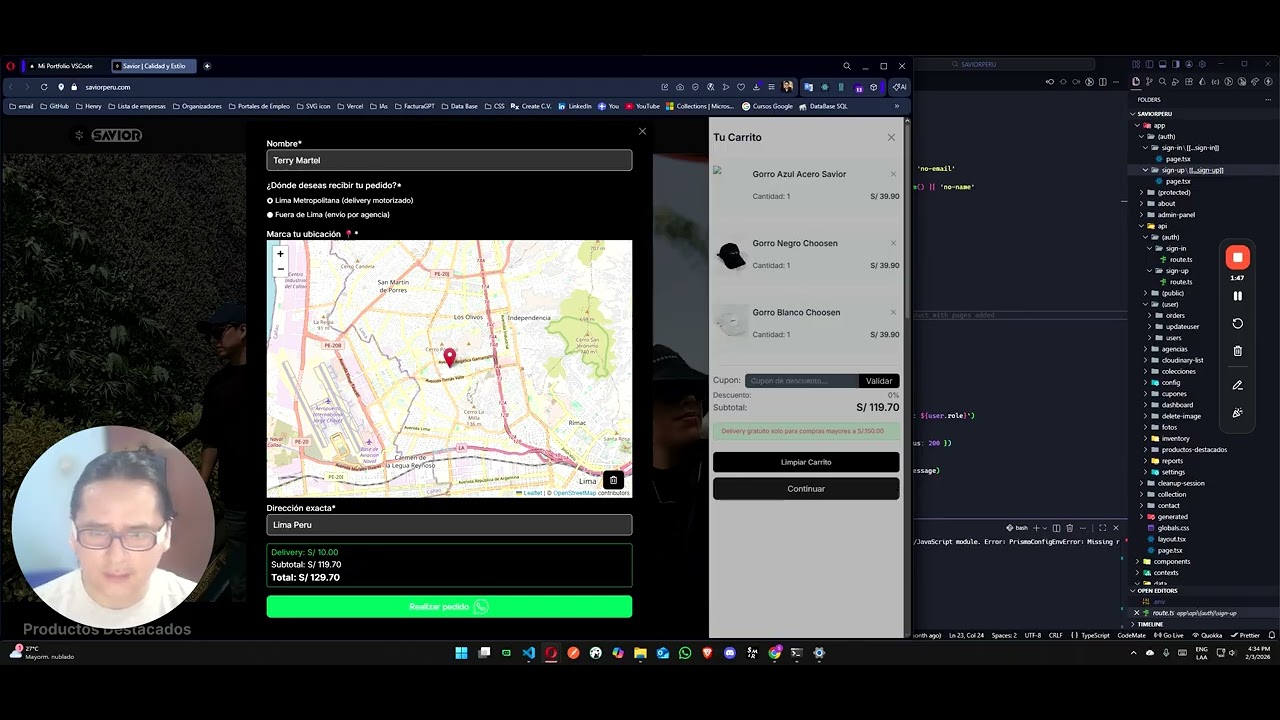Focus the Nombre field with Terry Martel
Viewport: 1280px width, 720px height.
tap(449, 160)
